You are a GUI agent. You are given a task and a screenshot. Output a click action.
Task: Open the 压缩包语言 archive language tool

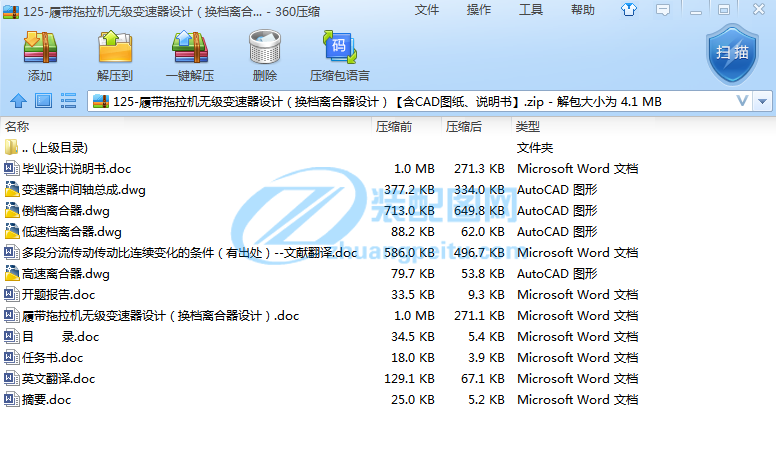point(340,47)
